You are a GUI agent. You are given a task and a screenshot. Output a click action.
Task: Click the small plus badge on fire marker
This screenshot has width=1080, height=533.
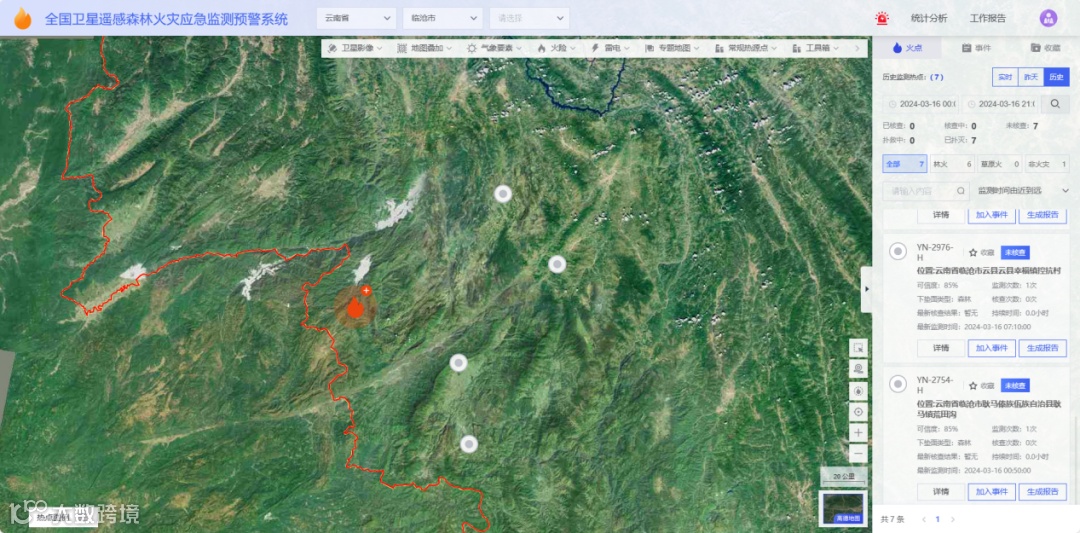pyautogui.click(x=366, y=291)
